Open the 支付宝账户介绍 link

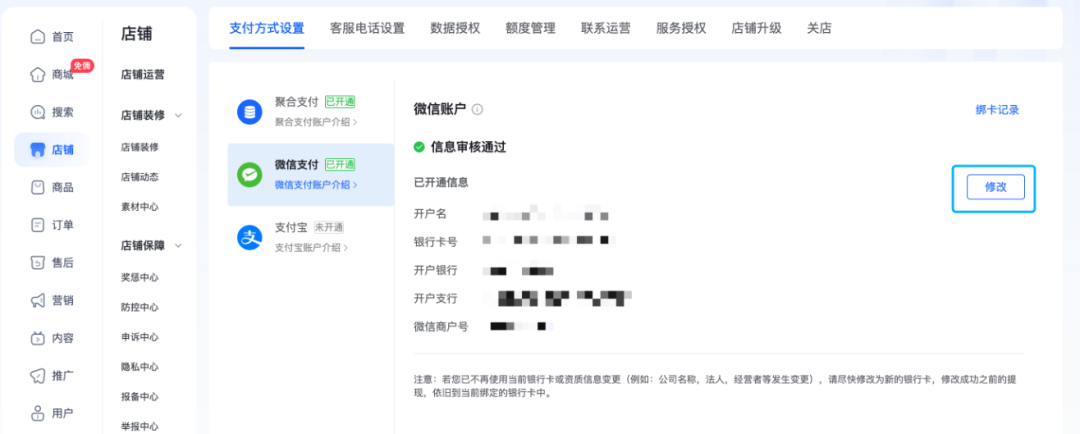(x=311, y=247)
